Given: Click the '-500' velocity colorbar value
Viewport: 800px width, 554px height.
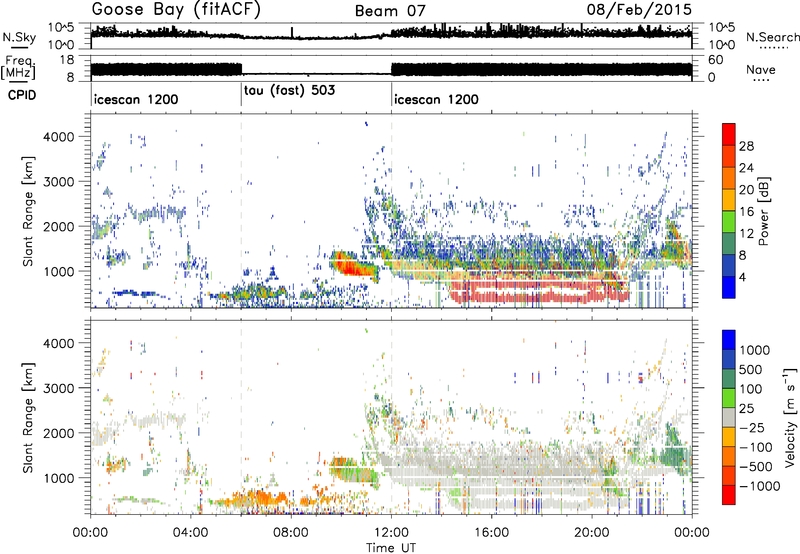Looking at the screenshot, I should [x=756, y=467].
